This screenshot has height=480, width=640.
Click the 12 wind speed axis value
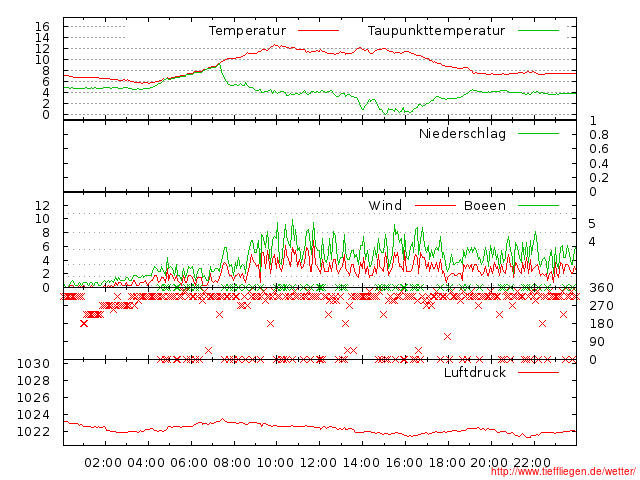pyautogui.click(x=42, y=205)
